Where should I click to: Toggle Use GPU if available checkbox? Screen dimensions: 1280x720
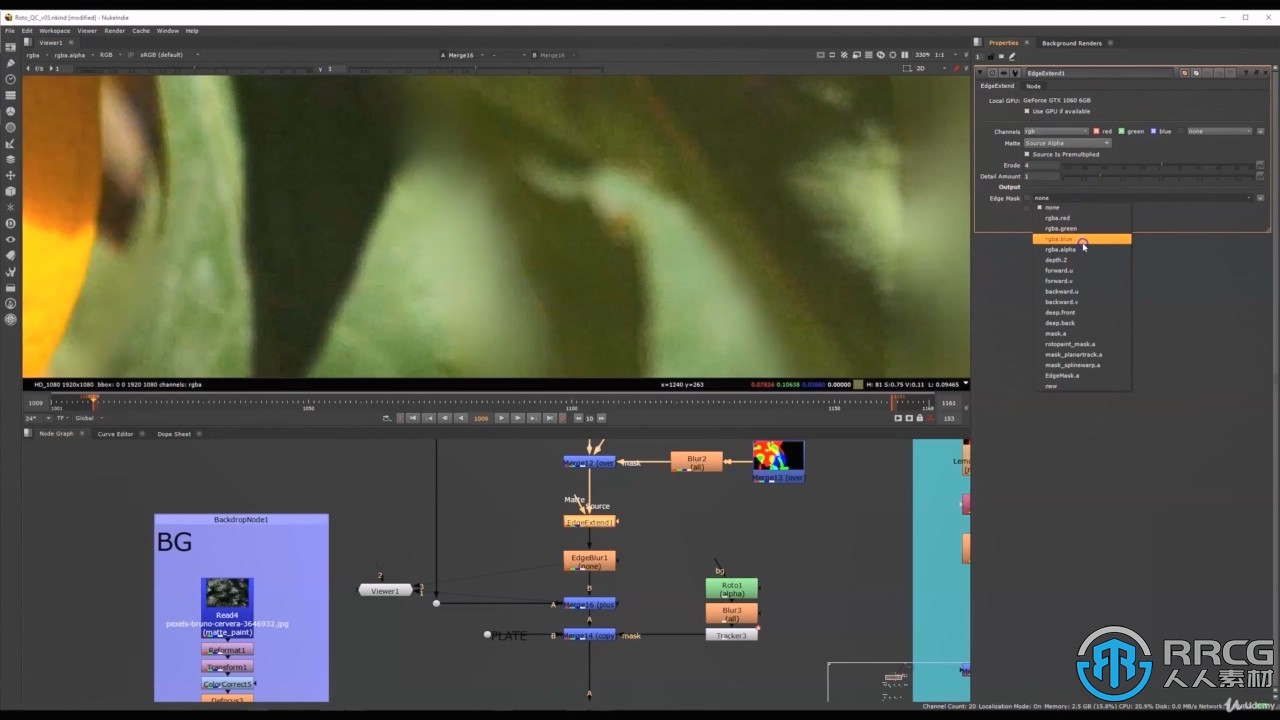pos(1027,111)
